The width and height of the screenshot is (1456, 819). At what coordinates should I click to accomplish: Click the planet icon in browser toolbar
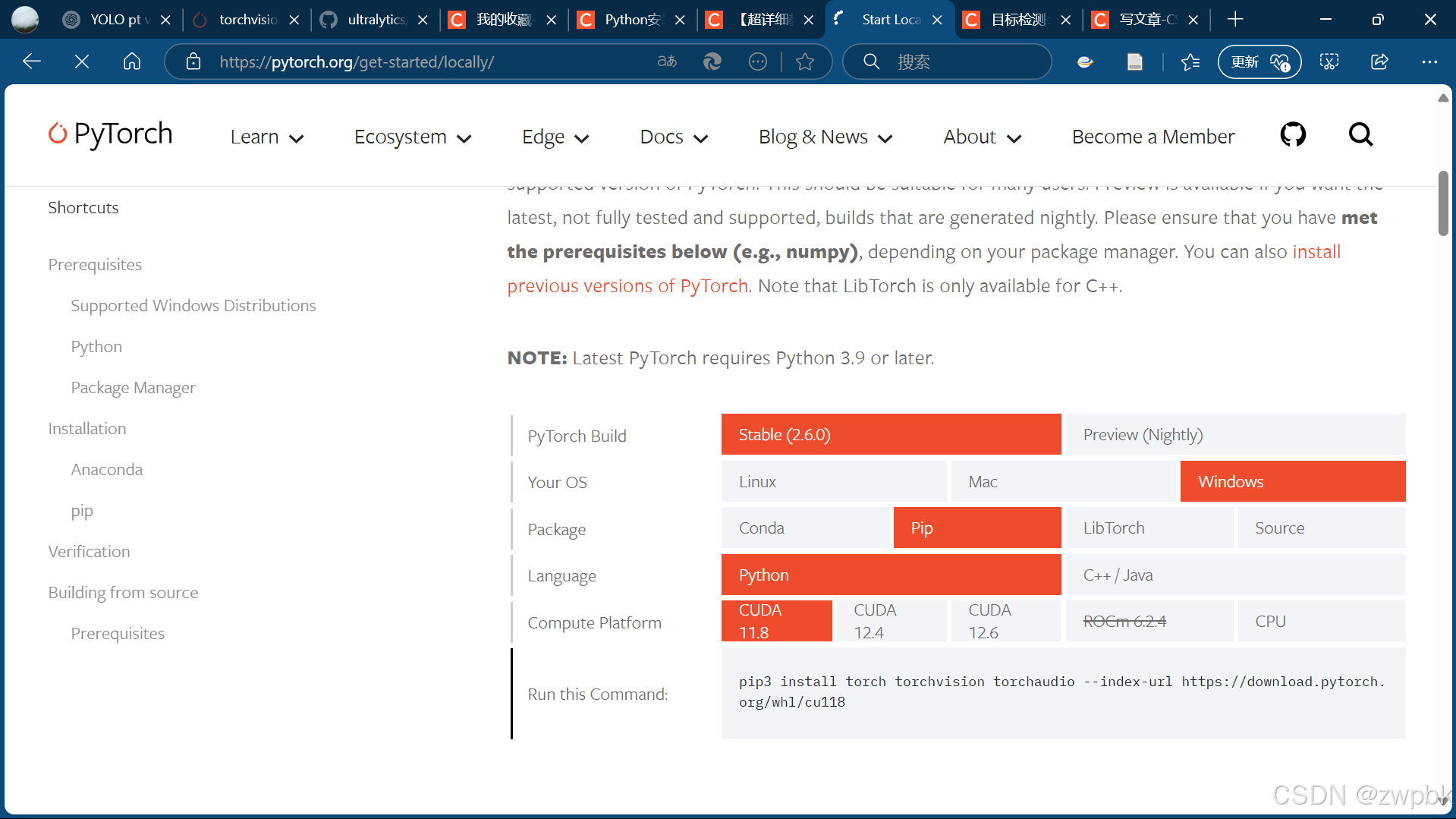click(x=1086, y=61)
